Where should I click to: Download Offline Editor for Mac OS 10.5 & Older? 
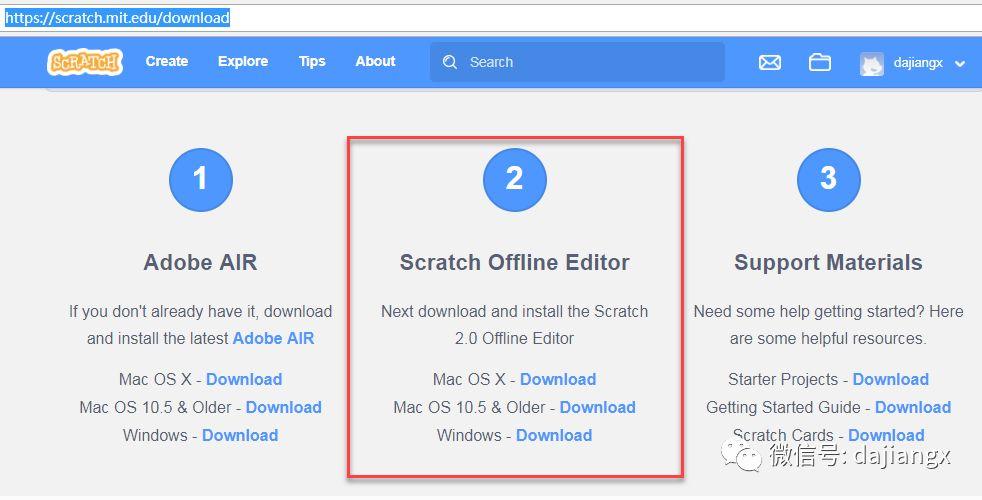click(597, 407)
